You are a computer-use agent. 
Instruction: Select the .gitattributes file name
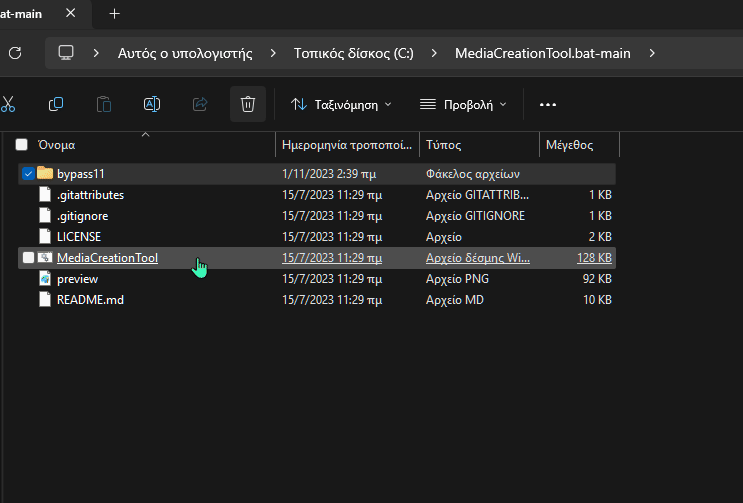[91, 195]
